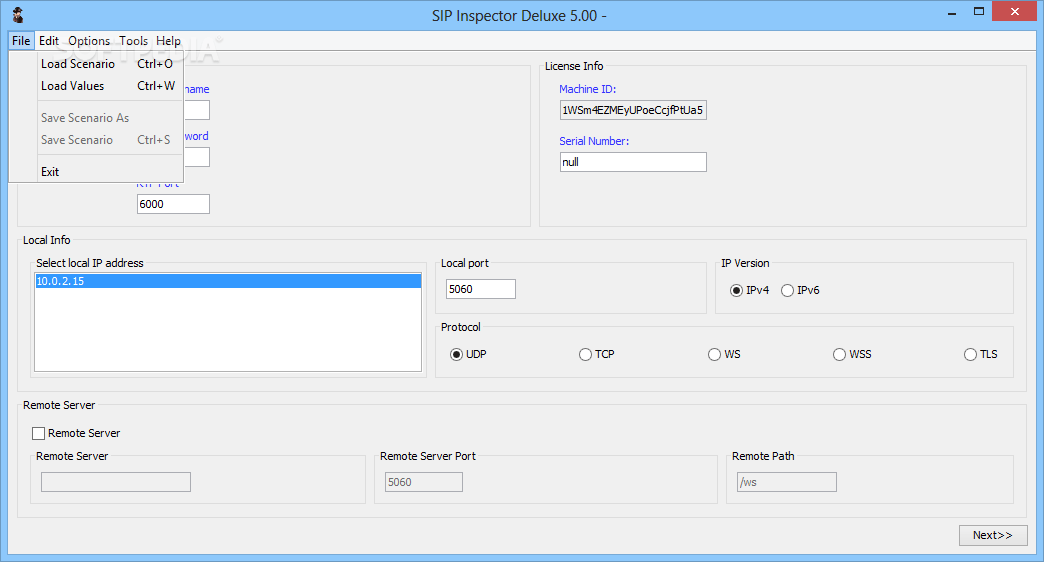Select UDP protocol
Screen dimensions: 1044x562
tap(456, 354)
